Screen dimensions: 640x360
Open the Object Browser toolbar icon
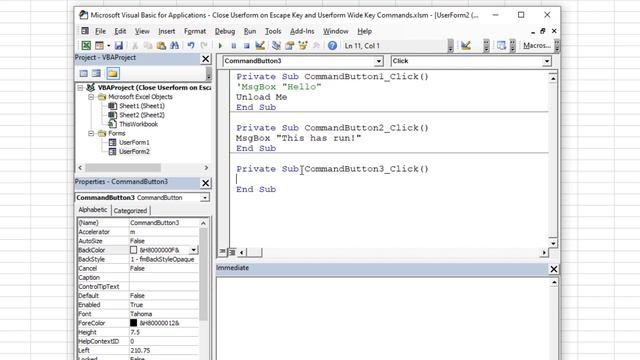[303, 46]
